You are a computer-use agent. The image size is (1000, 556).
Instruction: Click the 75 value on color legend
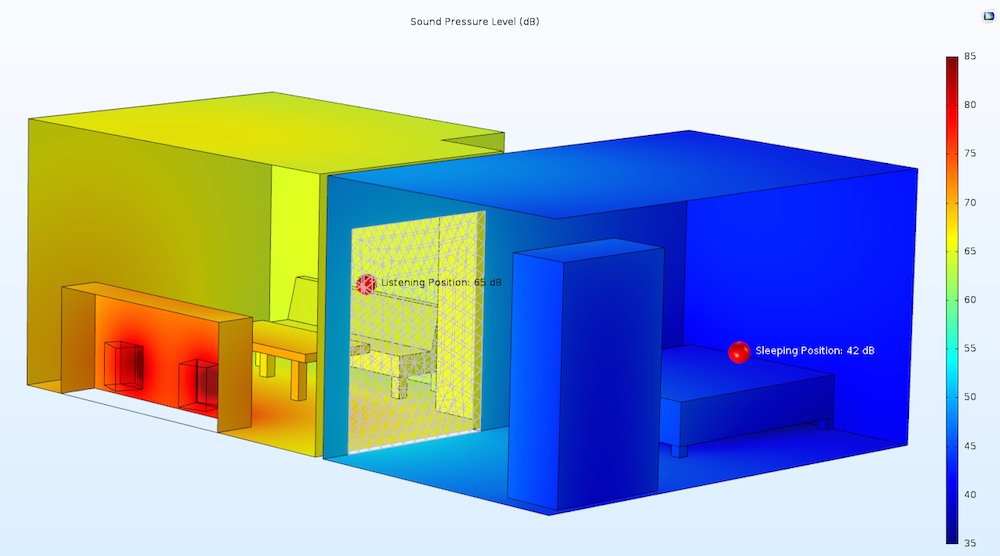pos(969,154)
